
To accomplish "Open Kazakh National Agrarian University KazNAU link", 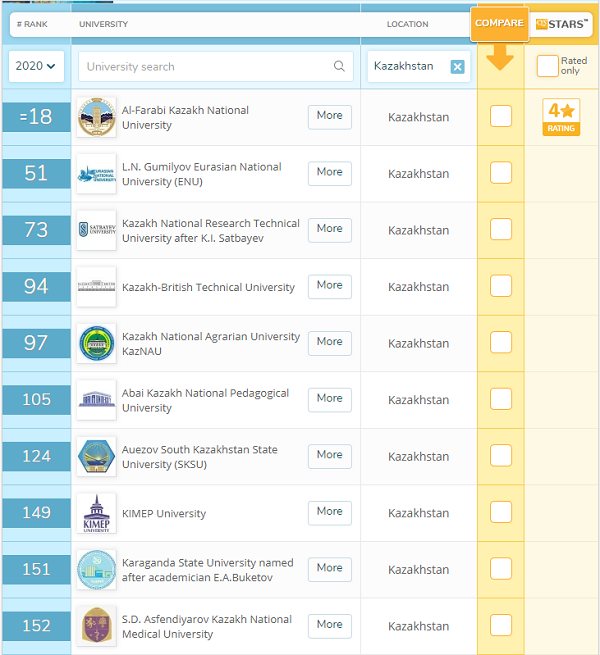I will click(x=211, y=344).
